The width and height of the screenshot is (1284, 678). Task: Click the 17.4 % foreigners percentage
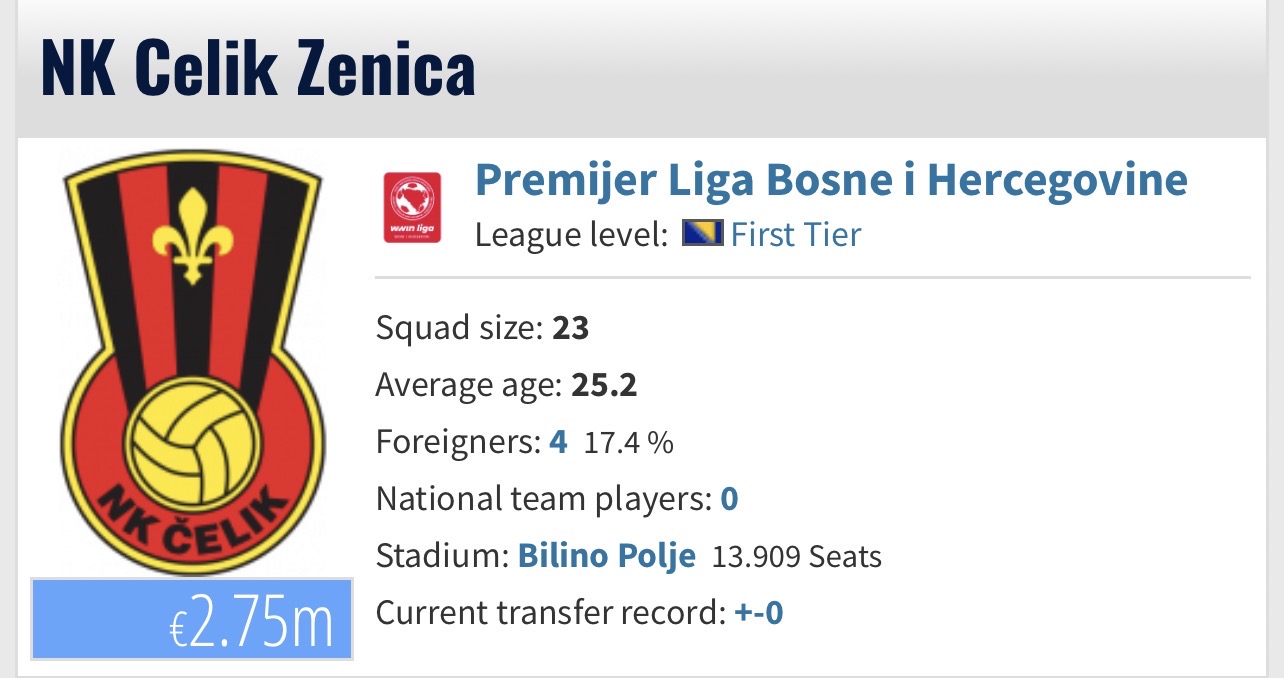click(629, 443)
